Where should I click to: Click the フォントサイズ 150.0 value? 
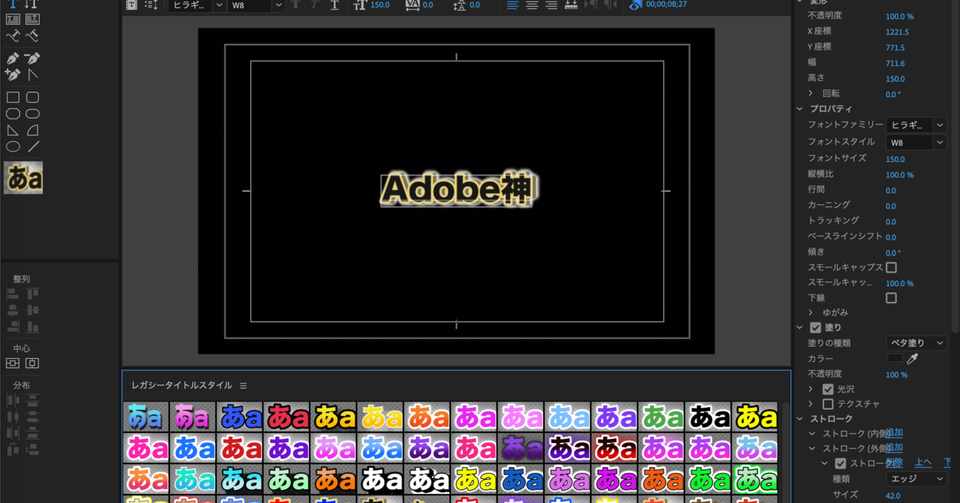pos(895,159)
